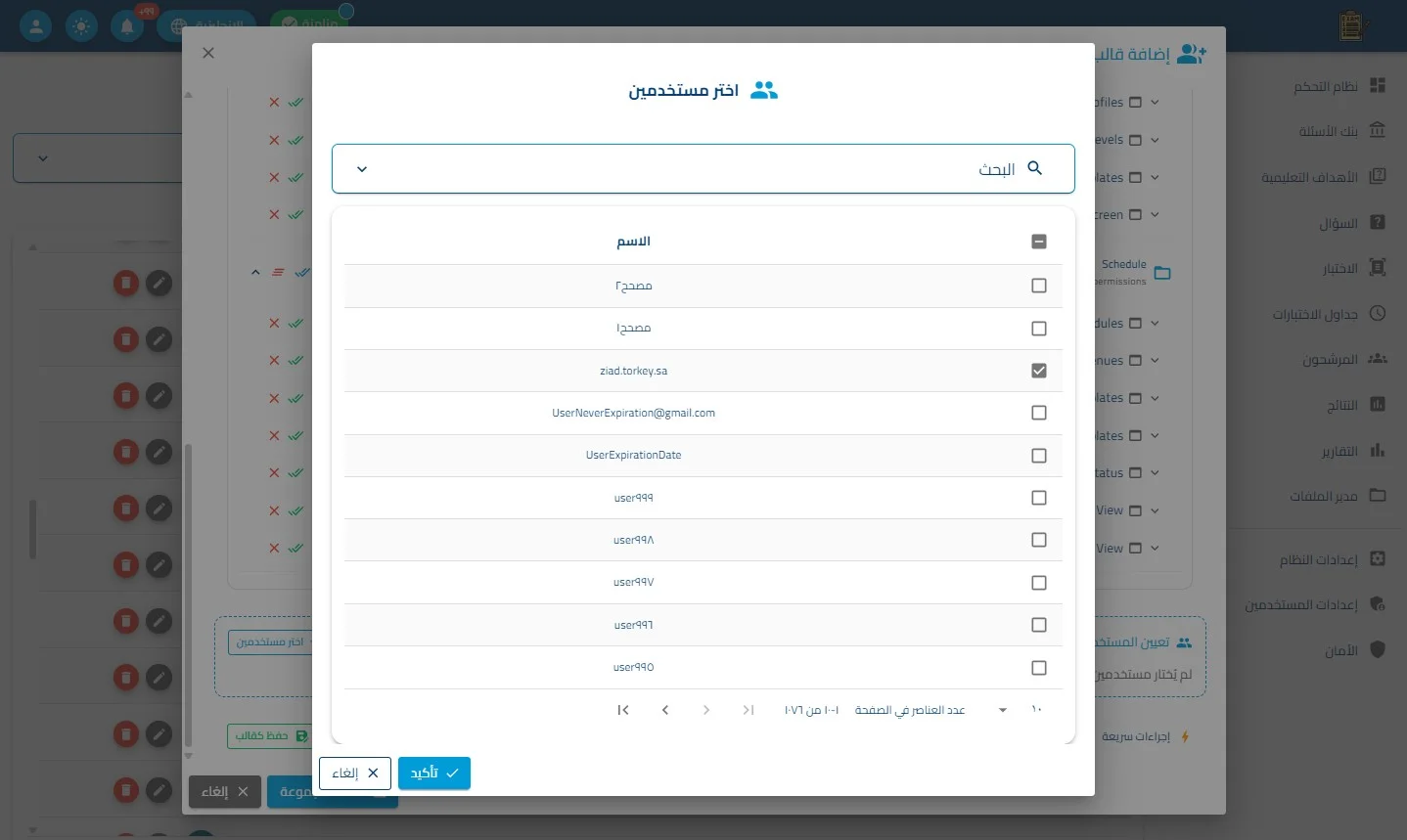Uncheck the ziad.torkey.sa checkbox
This screenshot has width=1407, height=840.
point(1039,371)
